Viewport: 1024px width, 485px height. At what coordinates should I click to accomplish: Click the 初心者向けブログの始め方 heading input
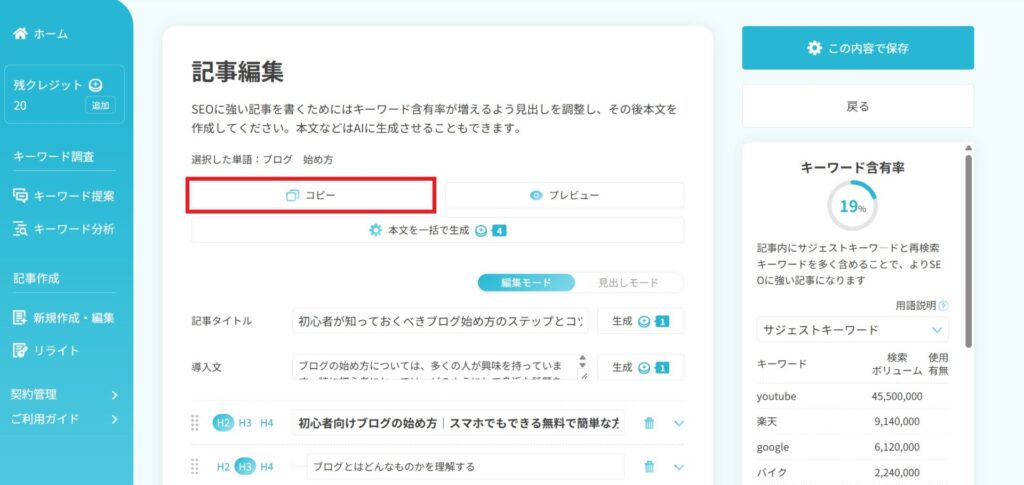(458, 422)
